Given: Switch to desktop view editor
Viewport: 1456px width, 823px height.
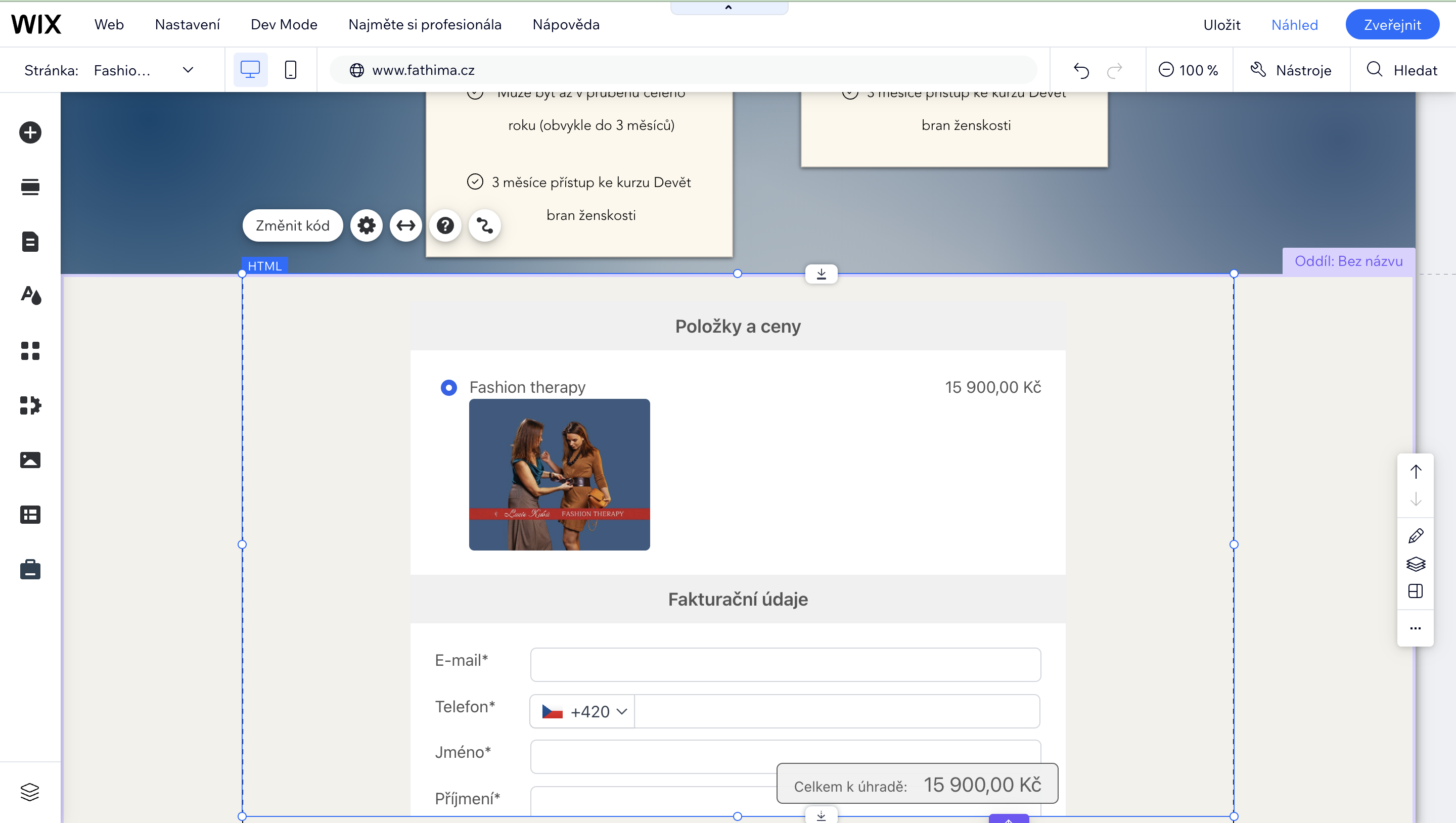Looking at the screenshot, I should (x=250, y=70).
